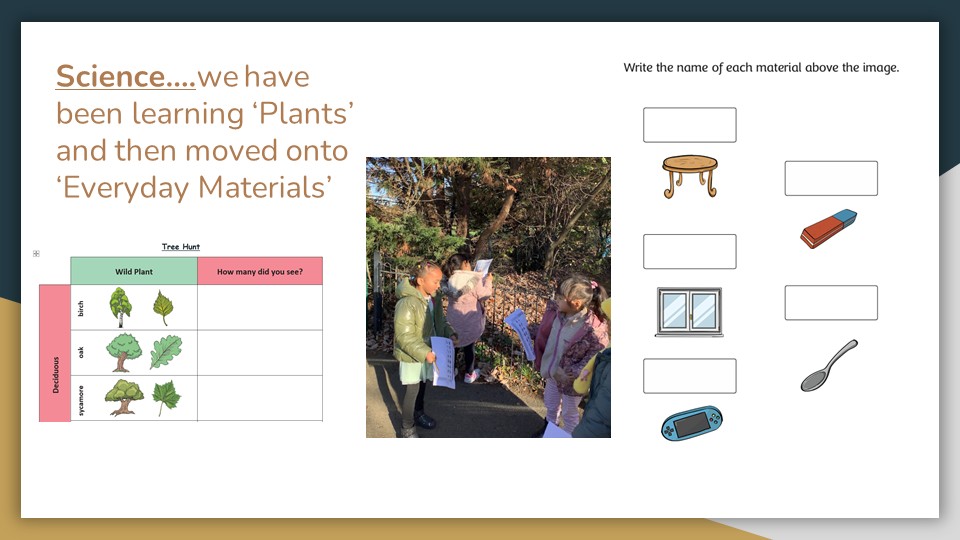
Task: Select the answer box above the game console
Action: click(x=689, y=376)
